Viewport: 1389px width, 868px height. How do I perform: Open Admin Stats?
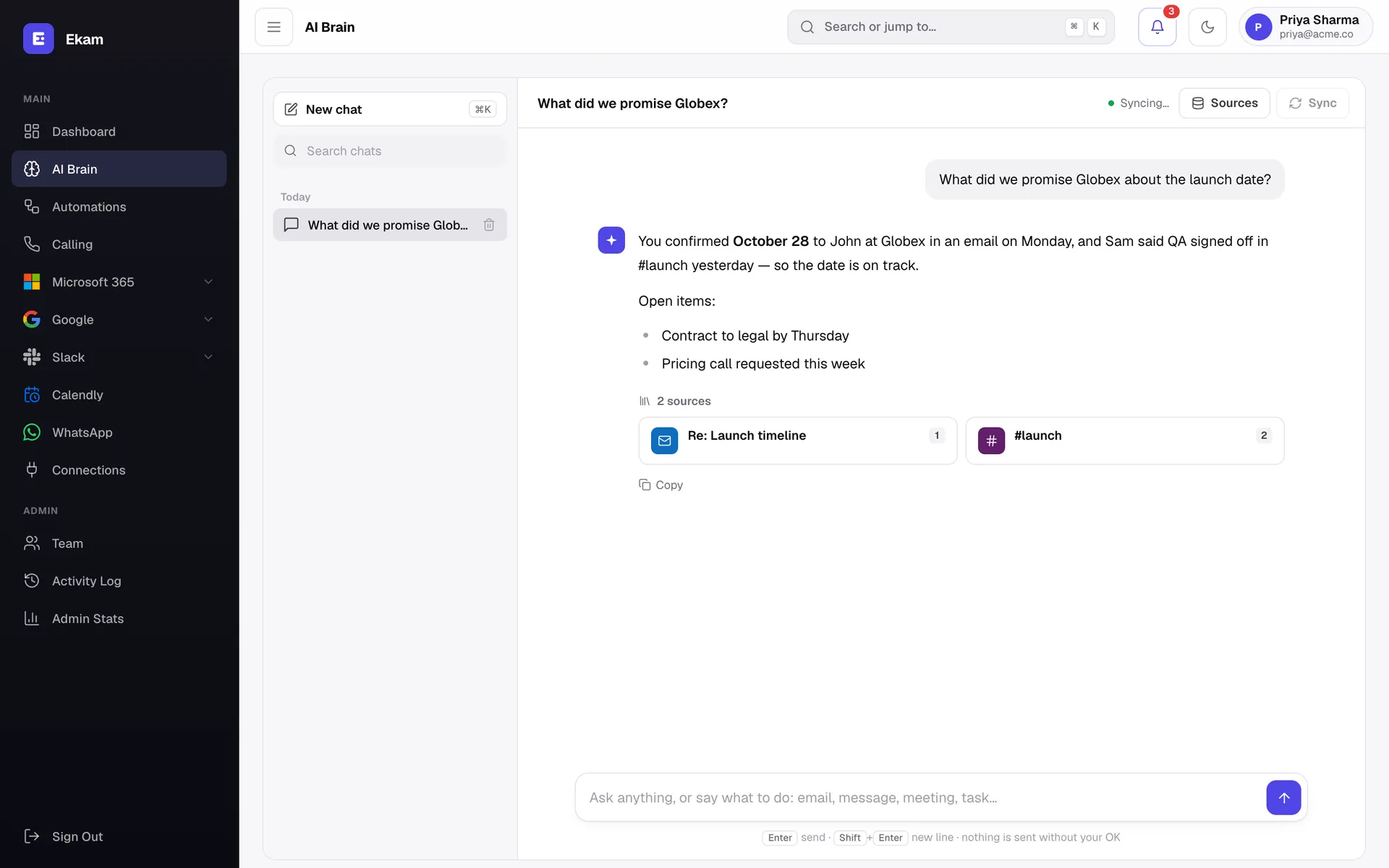point(119,618)
